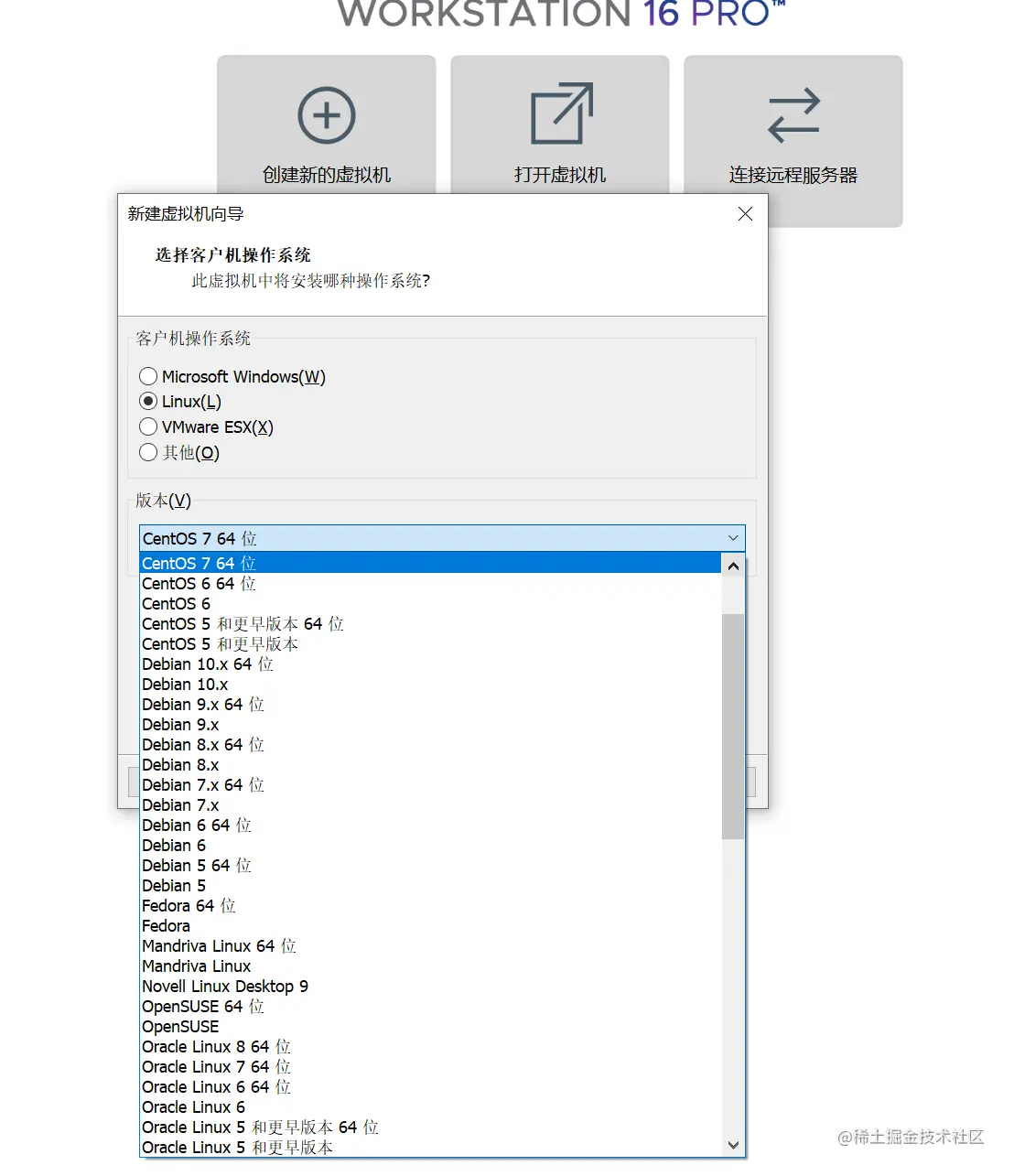Viewport: 1014px width, 1176px height.
Task: Close the new virtual machine wizard dialog
Action: tap(745, 213)
